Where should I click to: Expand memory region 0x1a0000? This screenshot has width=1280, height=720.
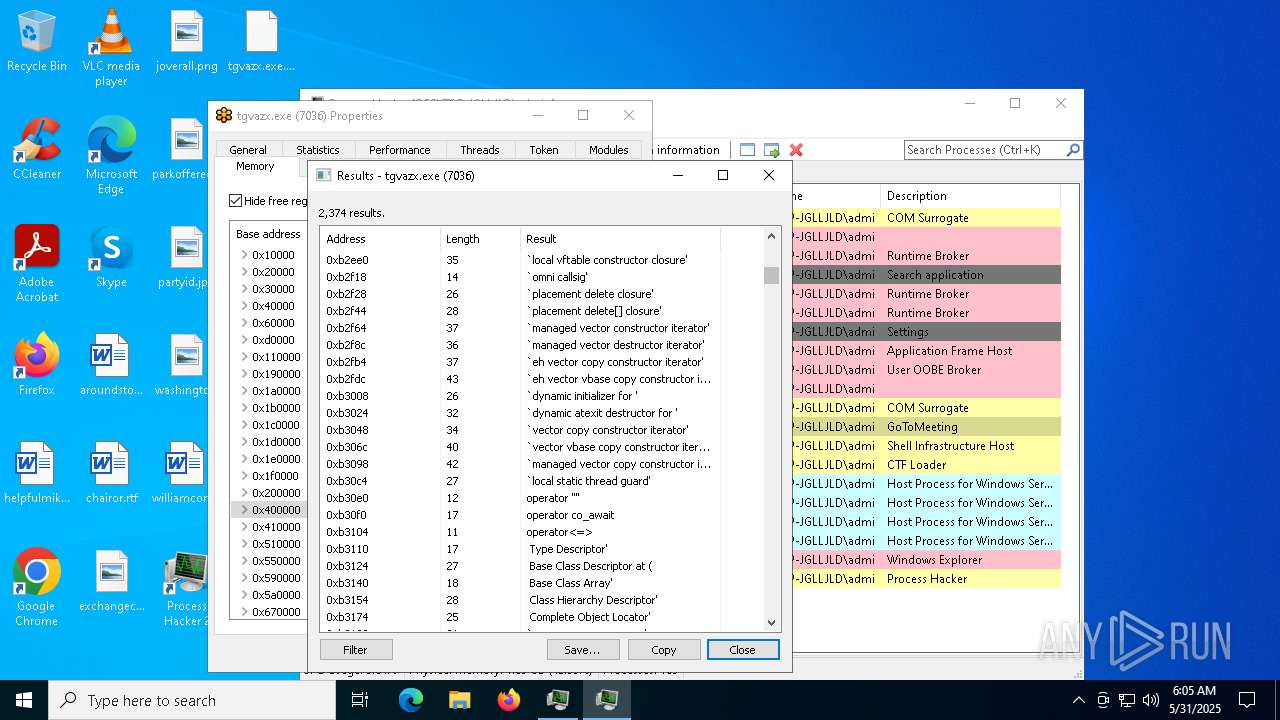point(244,391)
